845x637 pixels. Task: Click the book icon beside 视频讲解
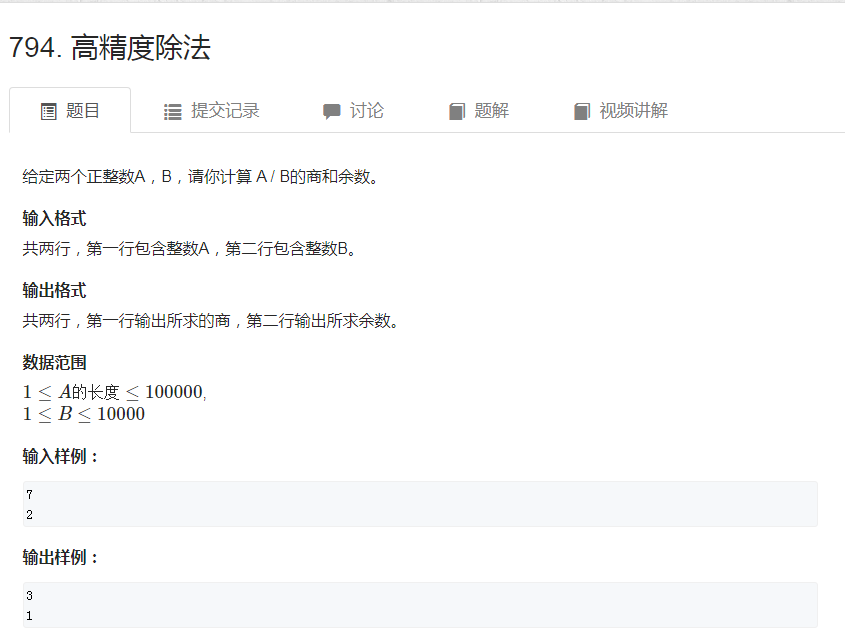582,111
